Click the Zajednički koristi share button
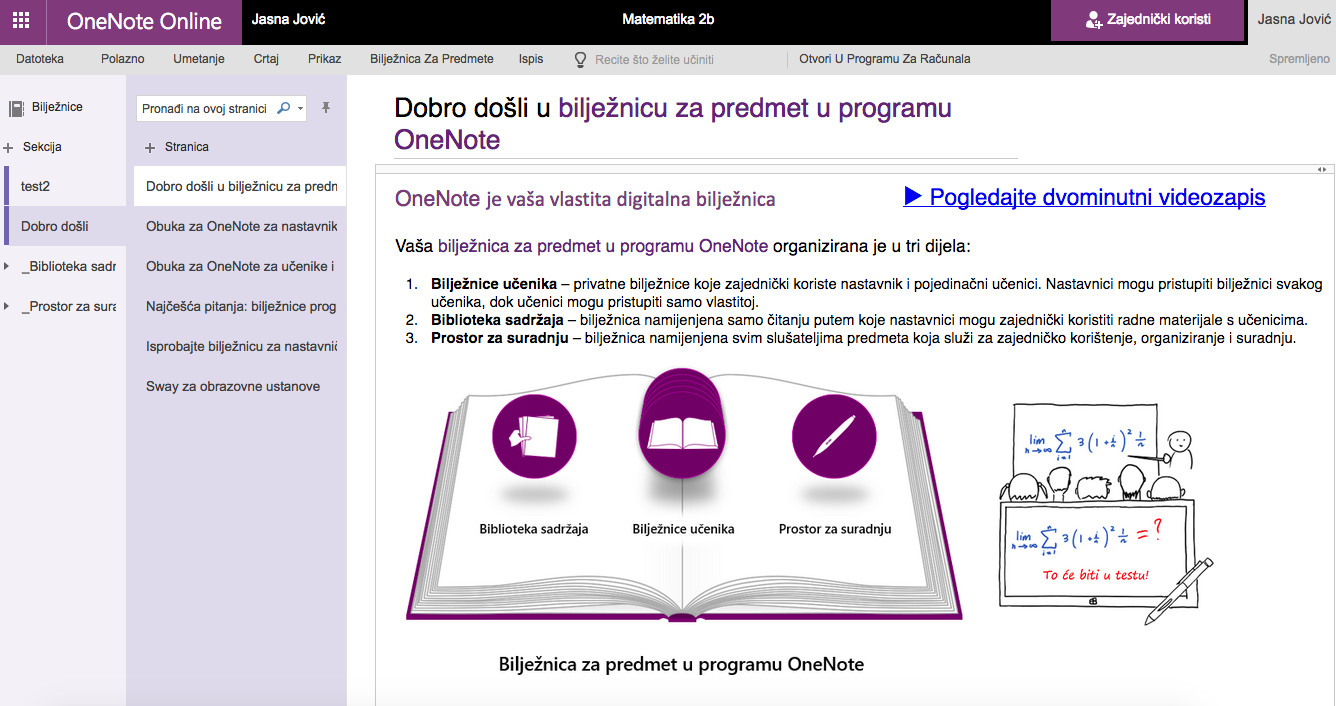This screenshot has width=1336, height=706. tap(1148, 20)
